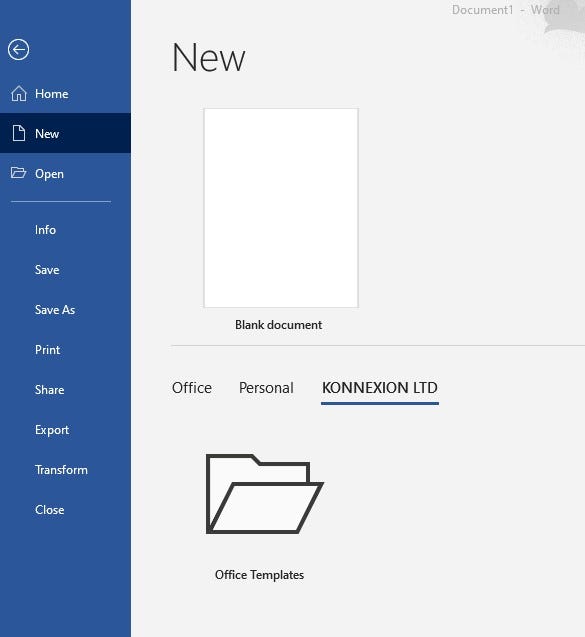Switch to the Personal templates tab
This screenshot has width=585, height=637.
[266, 388]
